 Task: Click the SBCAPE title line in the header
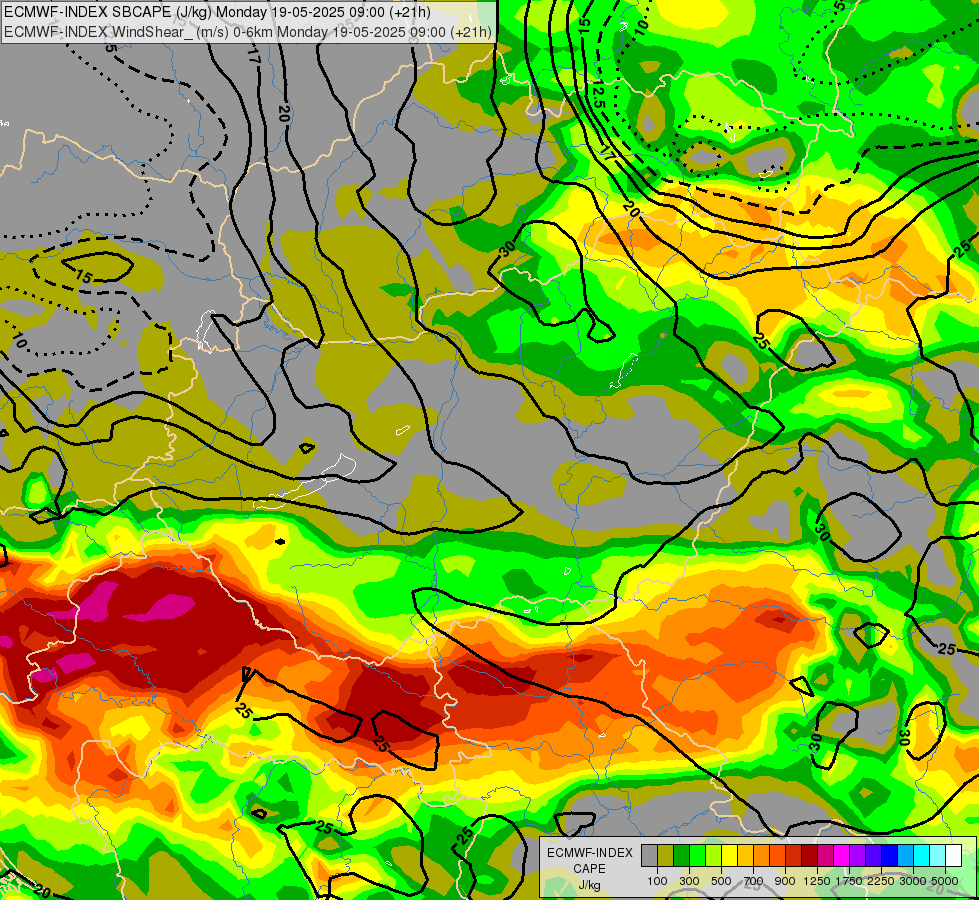click(217, 12)
